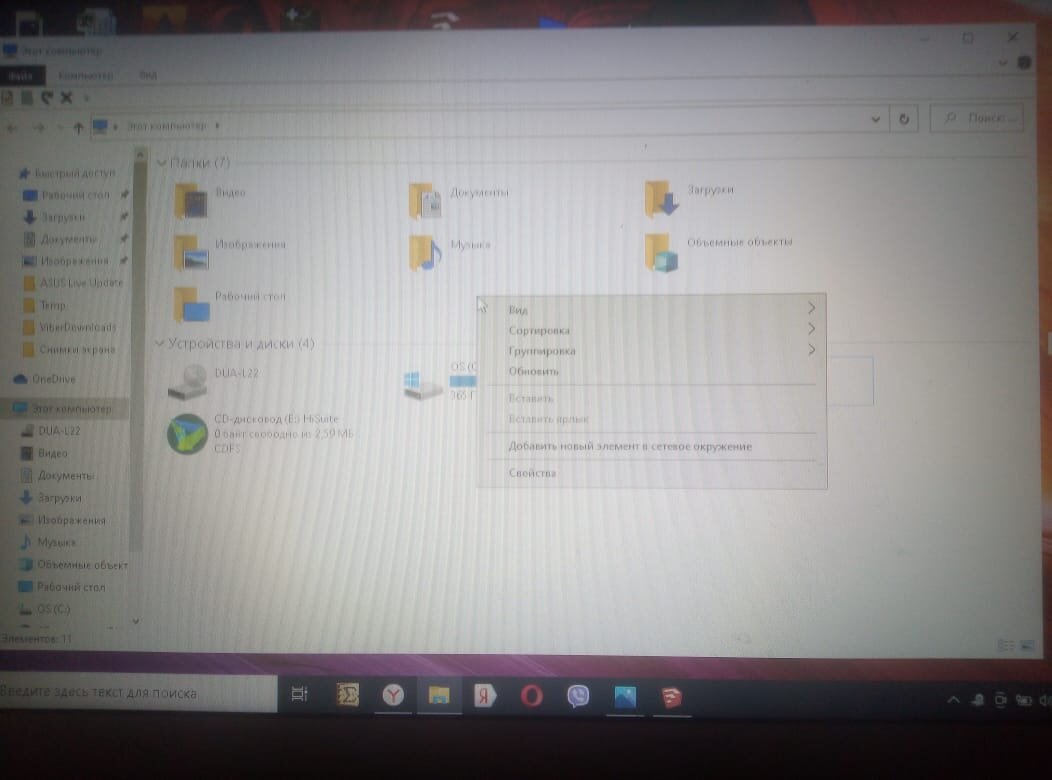Viewport: 1052px width, 780px height.
Task: Launch Yandex Browser from taskbar
Action: 393,695
